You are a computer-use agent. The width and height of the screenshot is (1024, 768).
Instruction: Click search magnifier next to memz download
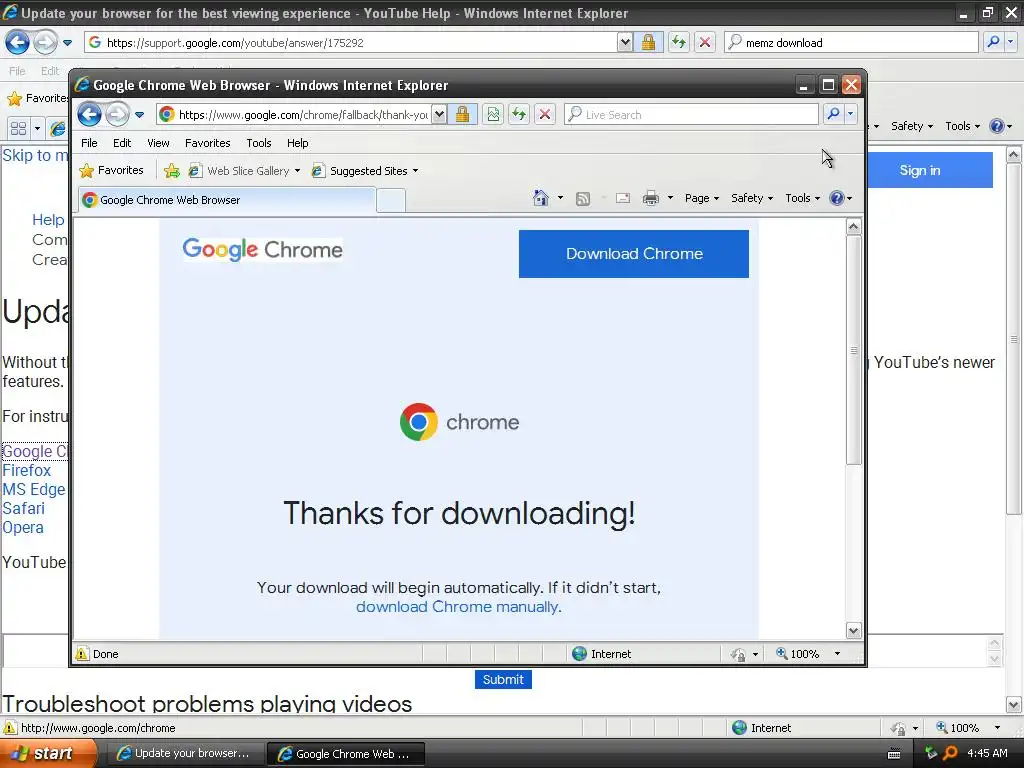(x=993, y=42)
